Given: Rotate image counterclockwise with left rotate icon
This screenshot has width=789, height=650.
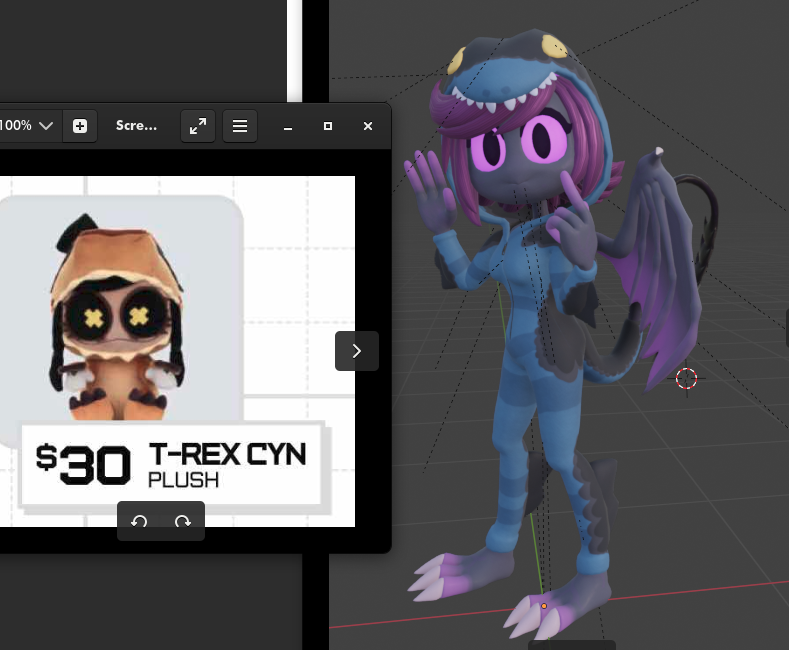Looking at the screenshot, I should click(139, 522).
